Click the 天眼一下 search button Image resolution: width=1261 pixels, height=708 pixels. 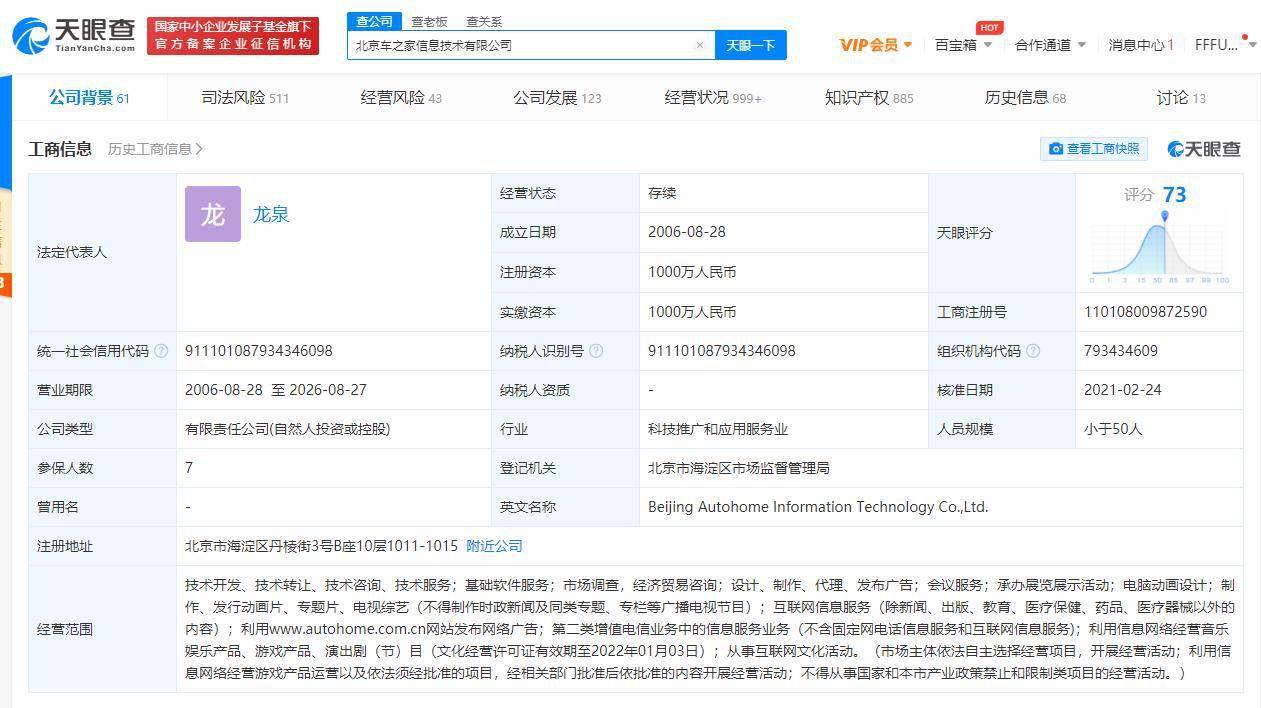(751, 45)
